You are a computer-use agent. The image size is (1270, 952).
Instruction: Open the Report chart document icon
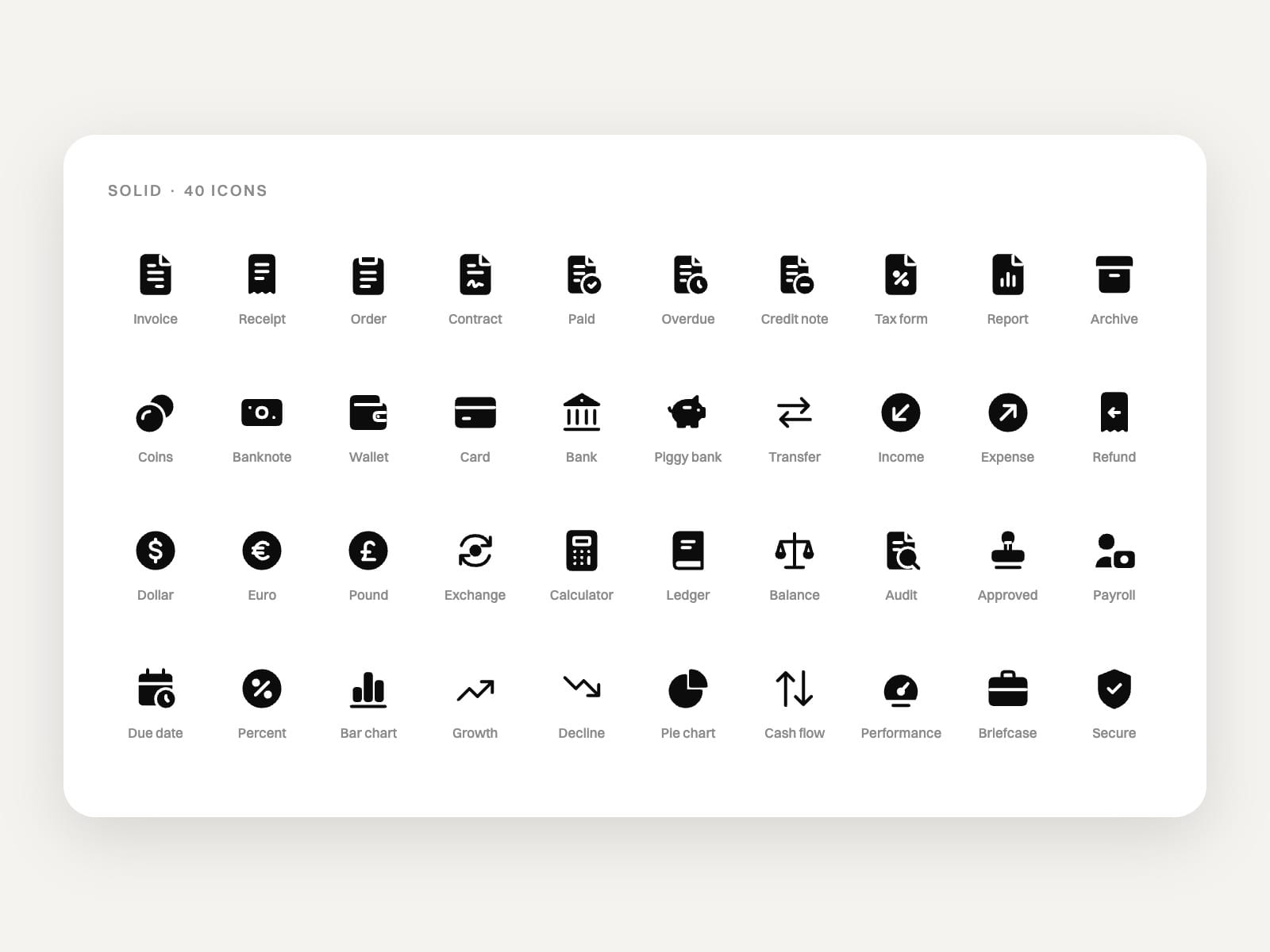(x=1008, y=274)
